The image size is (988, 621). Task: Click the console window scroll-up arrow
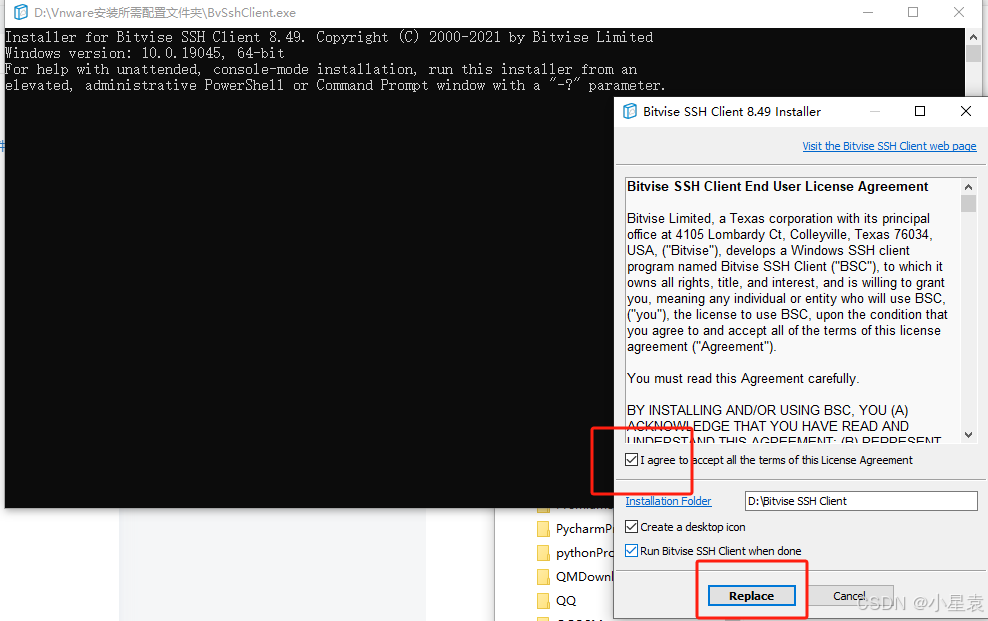[x=974, y=37]
